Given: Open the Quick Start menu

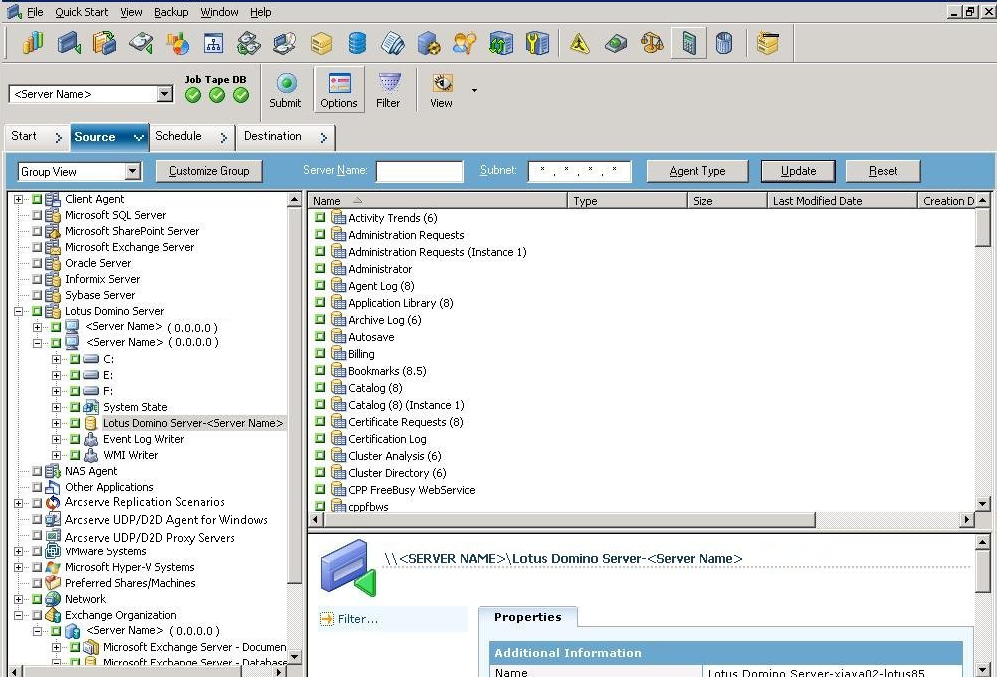Looking at the screenshot, I should 81,11.
